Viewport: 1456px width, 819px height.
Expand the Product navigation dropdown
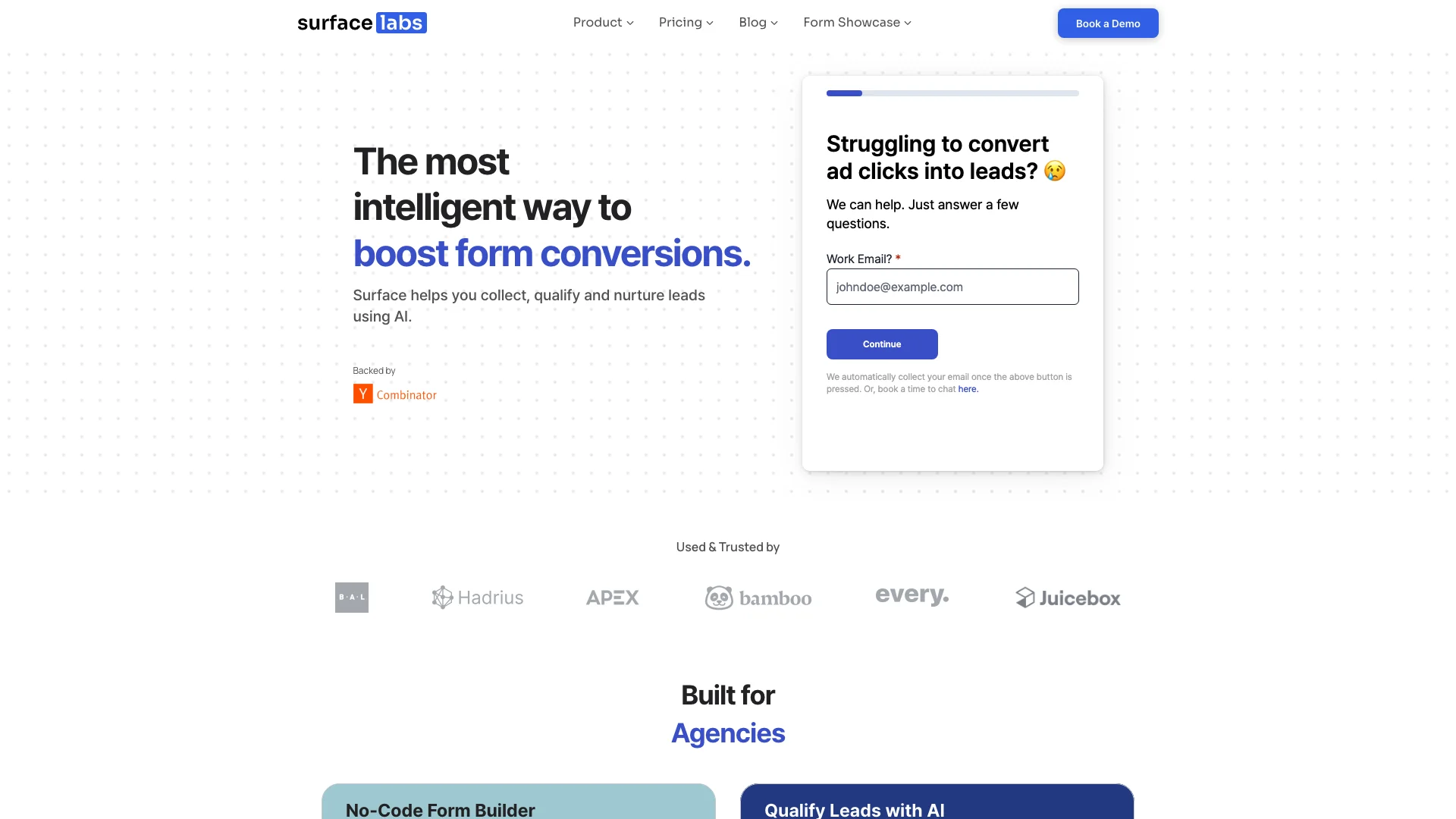click(x=603, y=22)
